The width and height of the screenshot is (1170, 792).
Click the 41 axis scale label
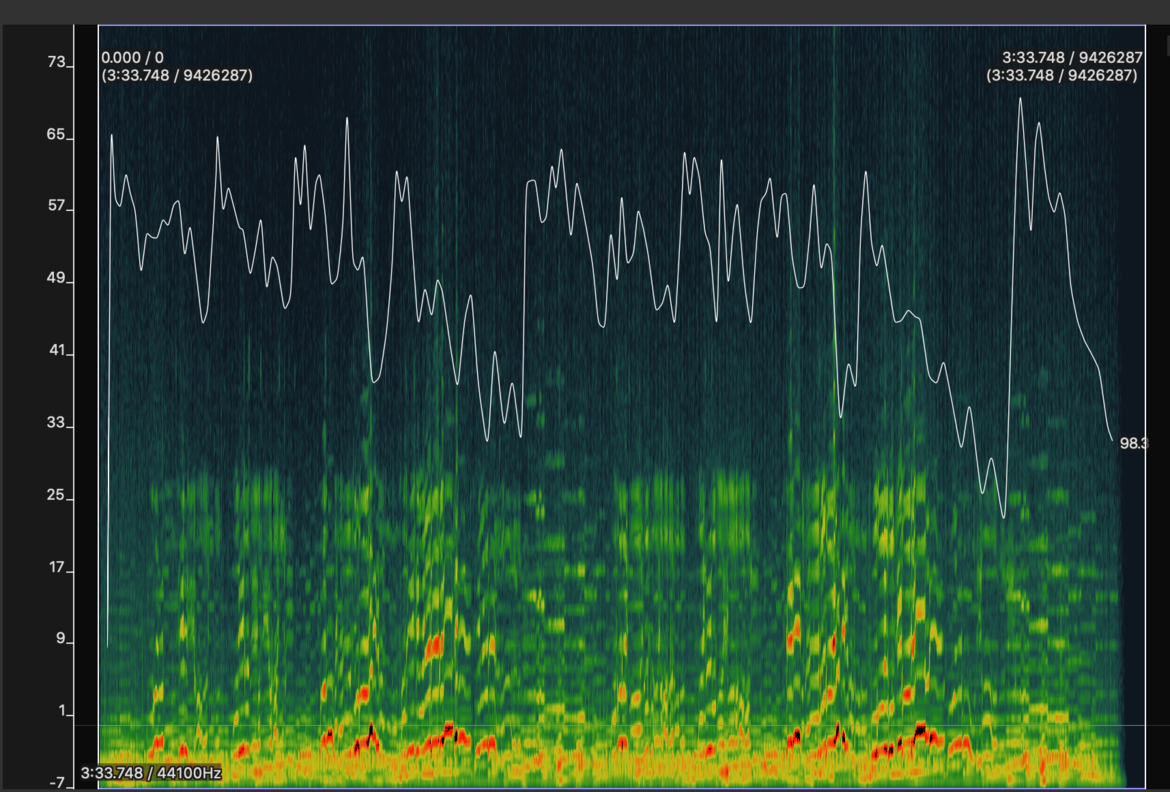55,351
